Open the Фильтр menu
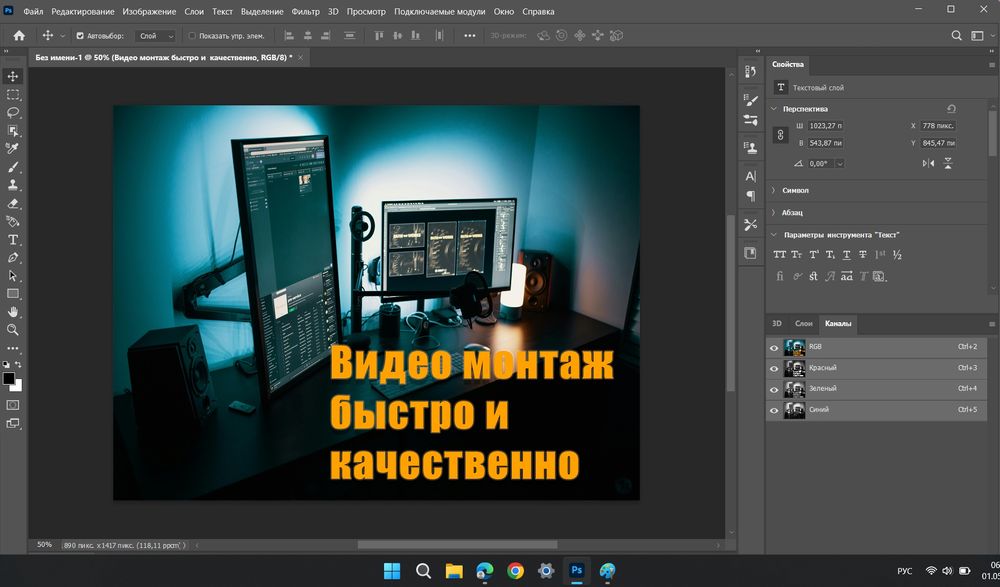 pos(305,12)
